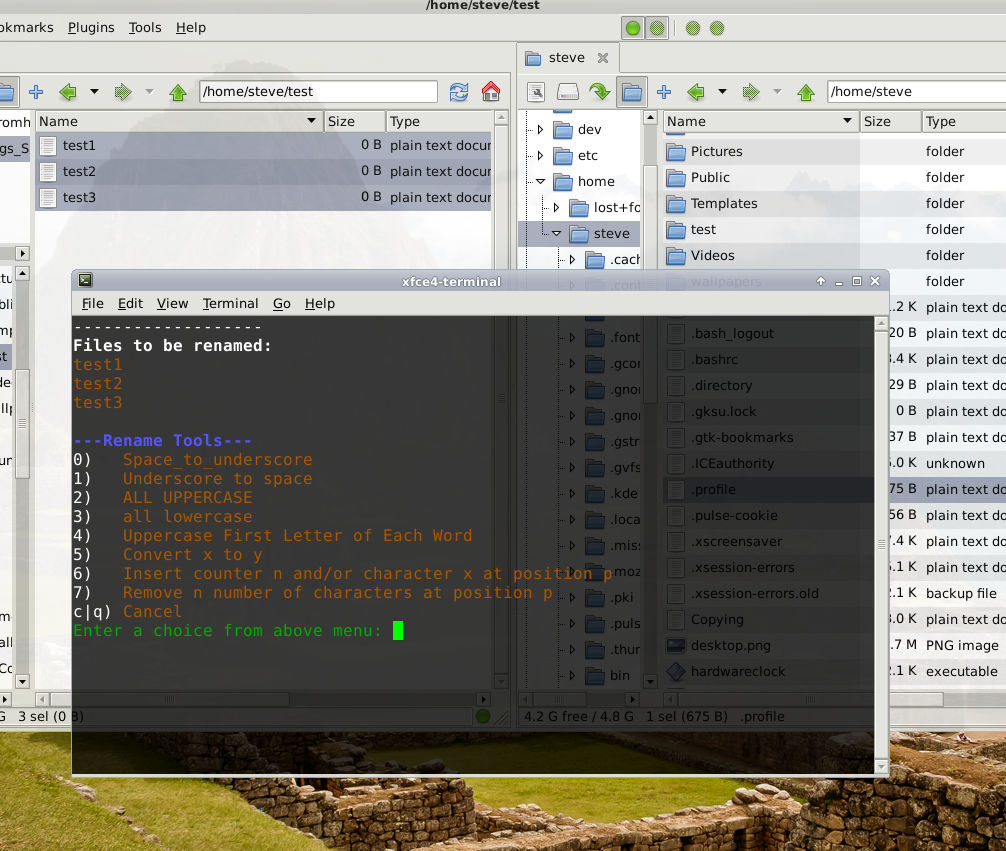The image size is (1006, 851).
Task: Go up one directory from /home/steve/test
Action: (178, 92)
